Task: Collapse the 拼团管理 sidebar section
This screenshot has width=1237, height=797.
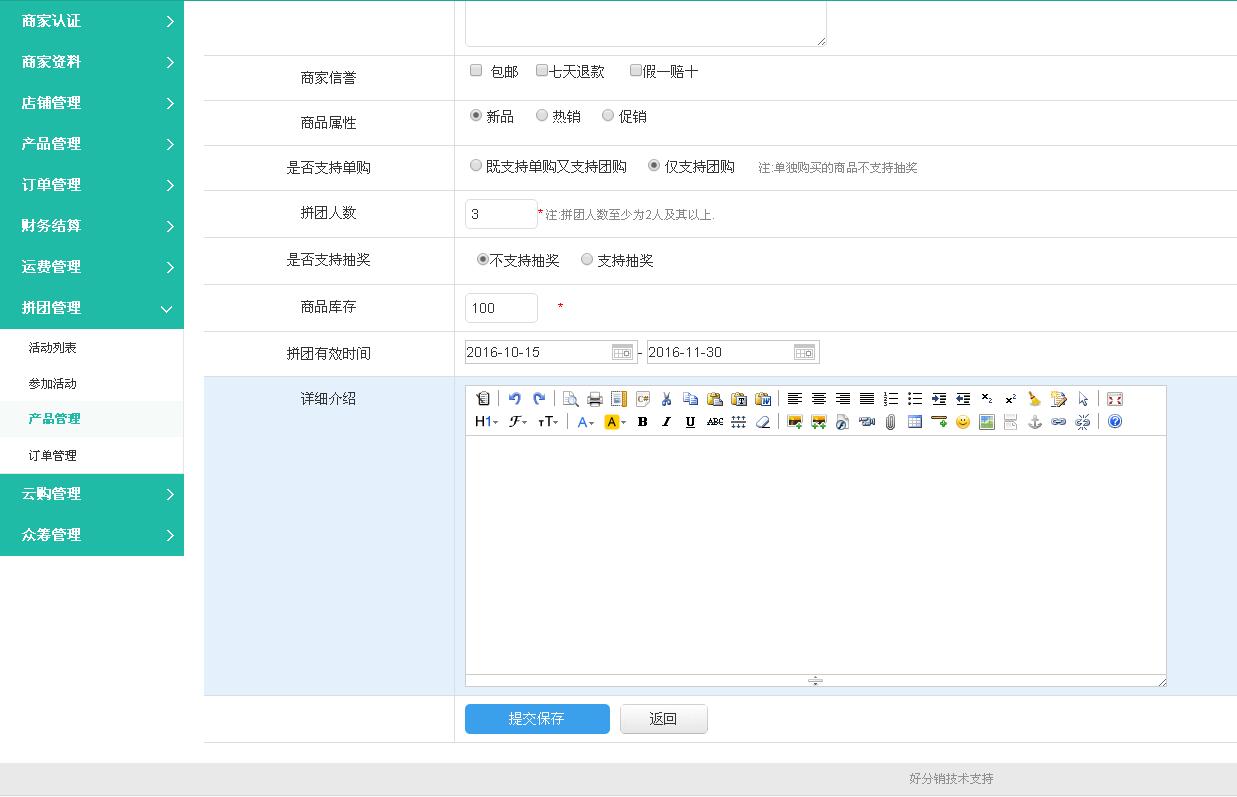Action: coord(92,308)
